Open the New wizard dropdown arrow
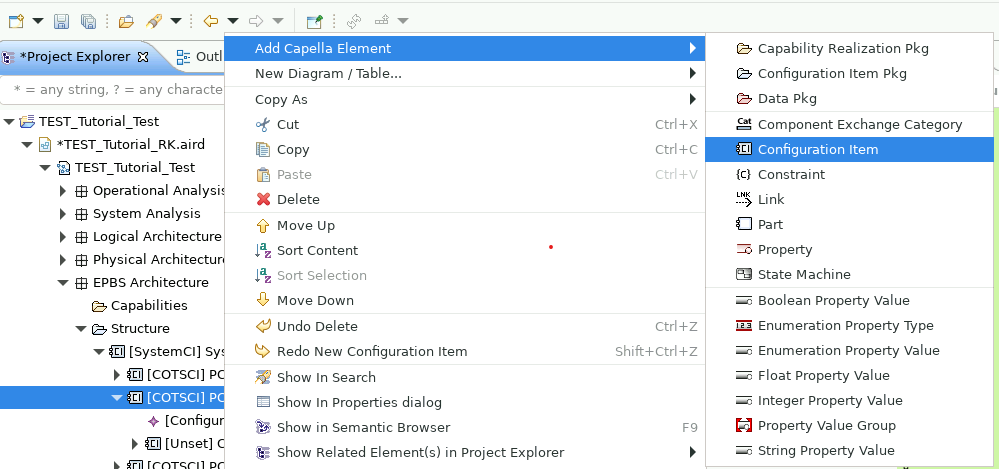 [38, 21]
